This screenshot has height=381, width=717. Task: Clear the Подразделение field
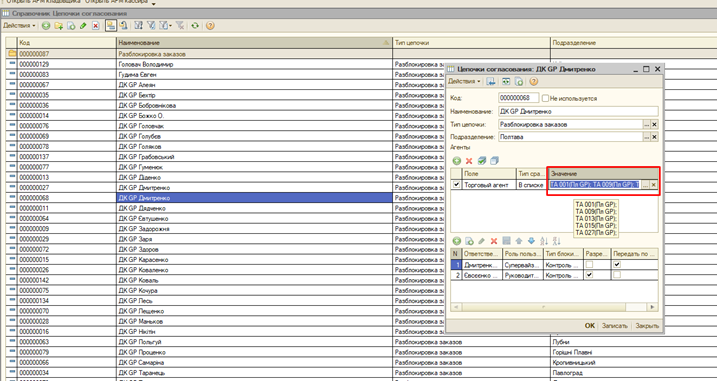click(x=654, y=137)
